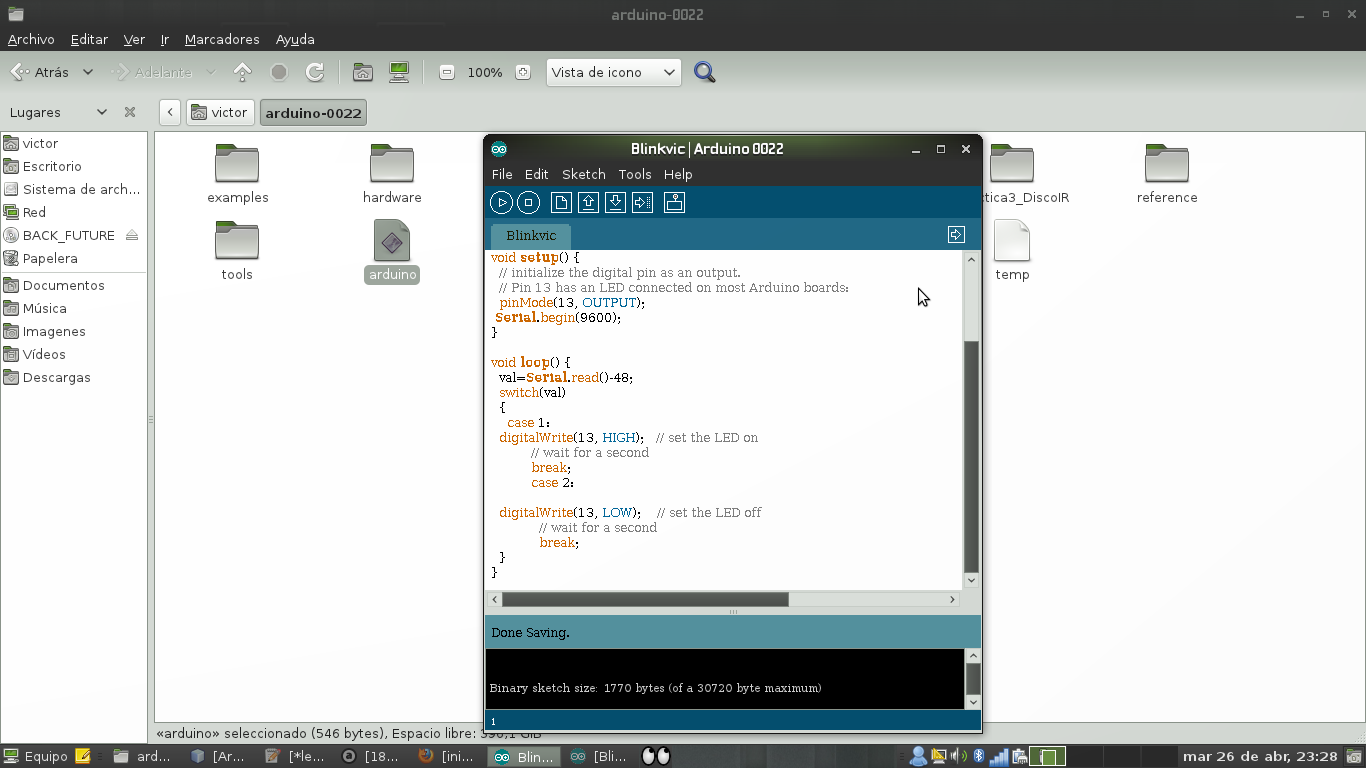Save the current sketch

click(615, 202)
